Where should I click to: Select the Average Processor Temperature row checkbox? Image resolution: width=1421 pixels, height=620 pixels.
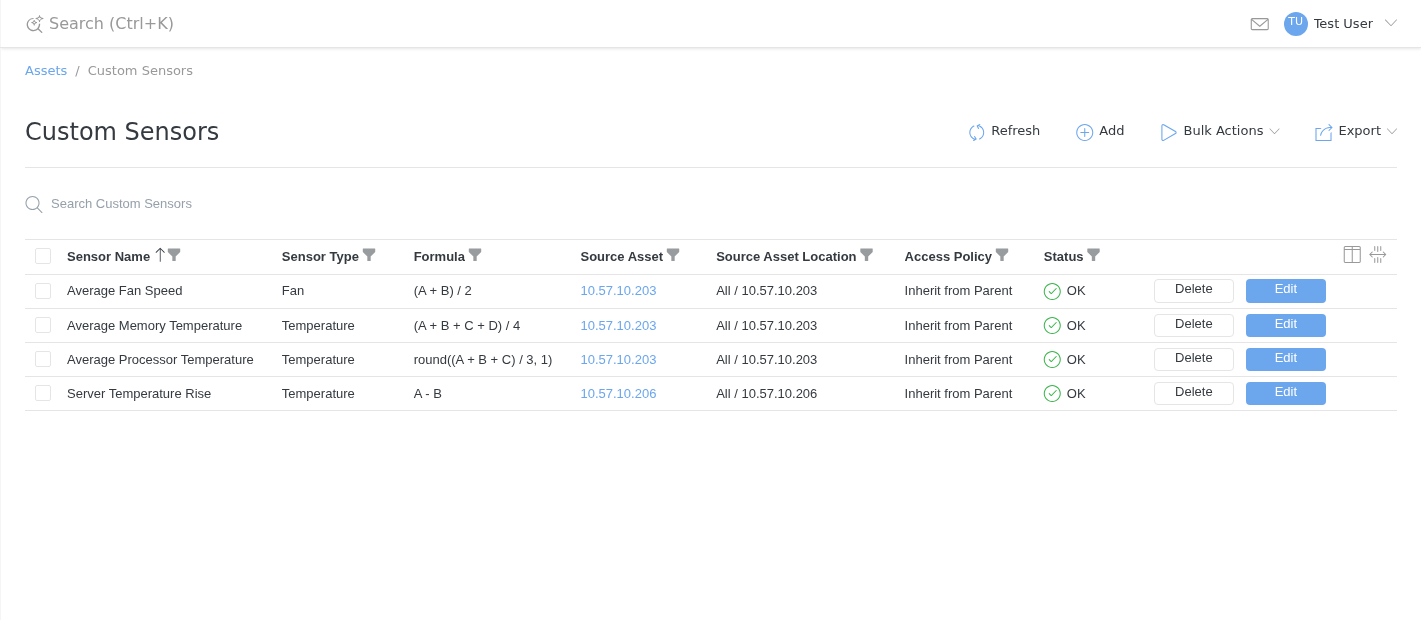pyautogui.click(x=43, y=359)
